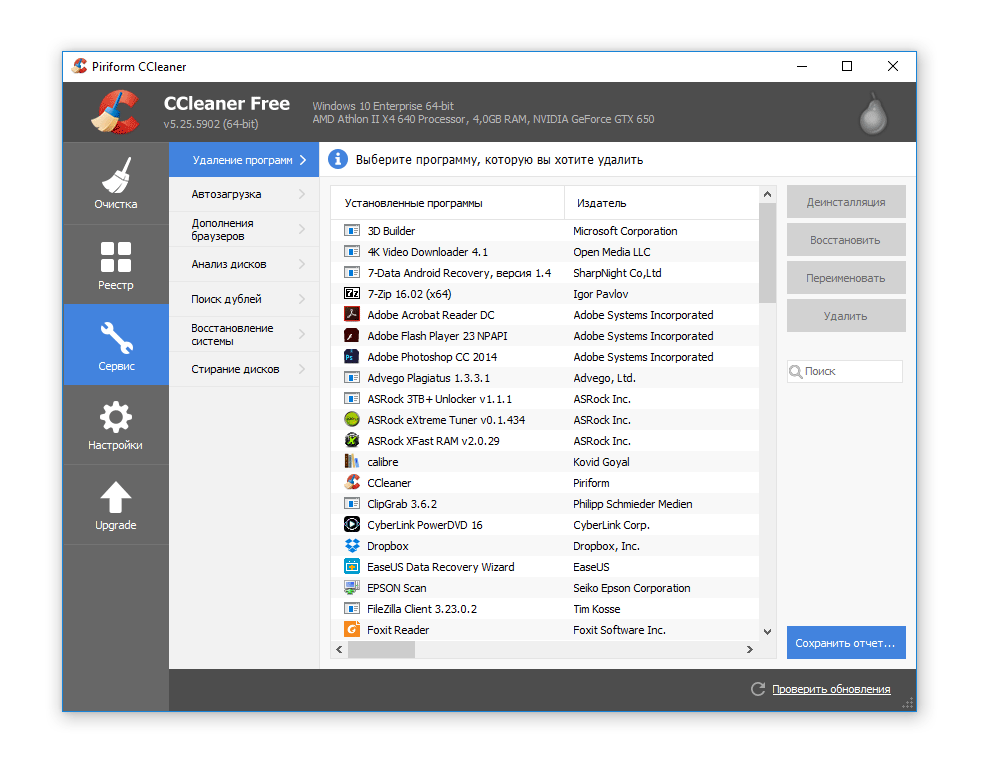Click the Сохранить отчет button
Viewport: 996px width, 758px height.
pyautogui.click(x=845, y=643)
